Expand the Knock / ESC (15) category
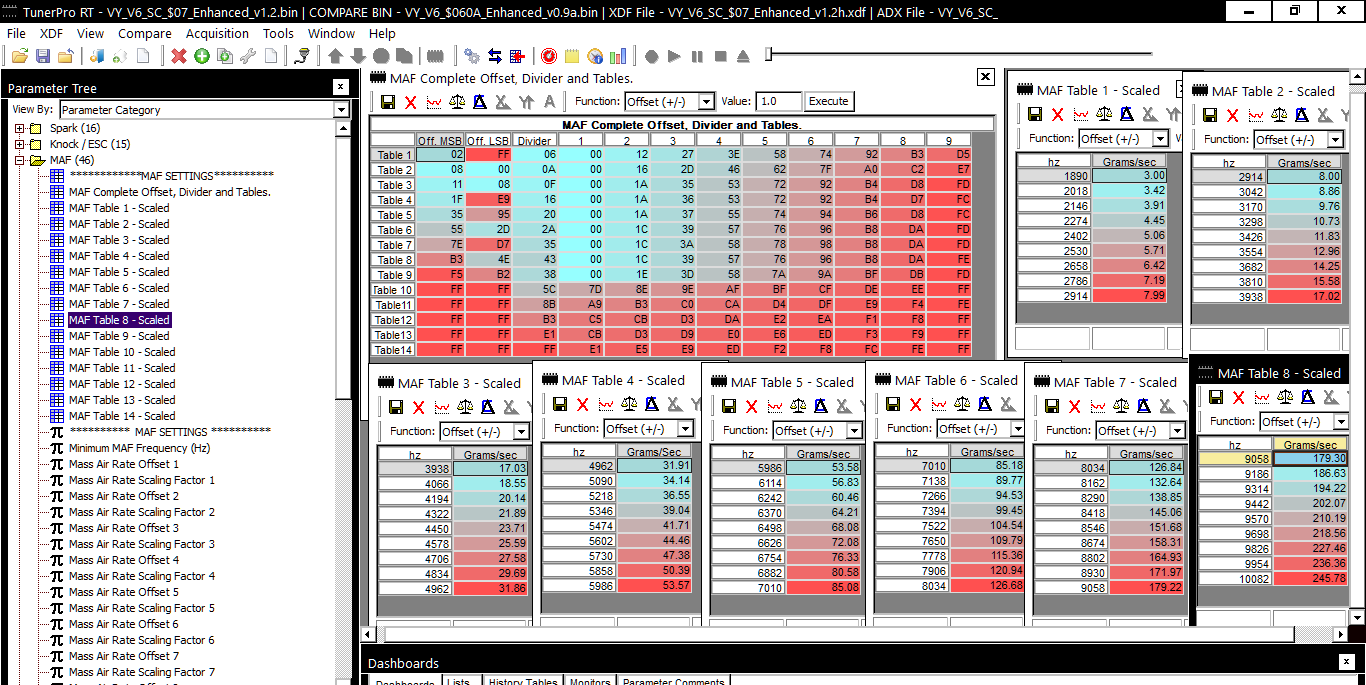This screenshot has width=1366, height=685. (x=20, y=144)
